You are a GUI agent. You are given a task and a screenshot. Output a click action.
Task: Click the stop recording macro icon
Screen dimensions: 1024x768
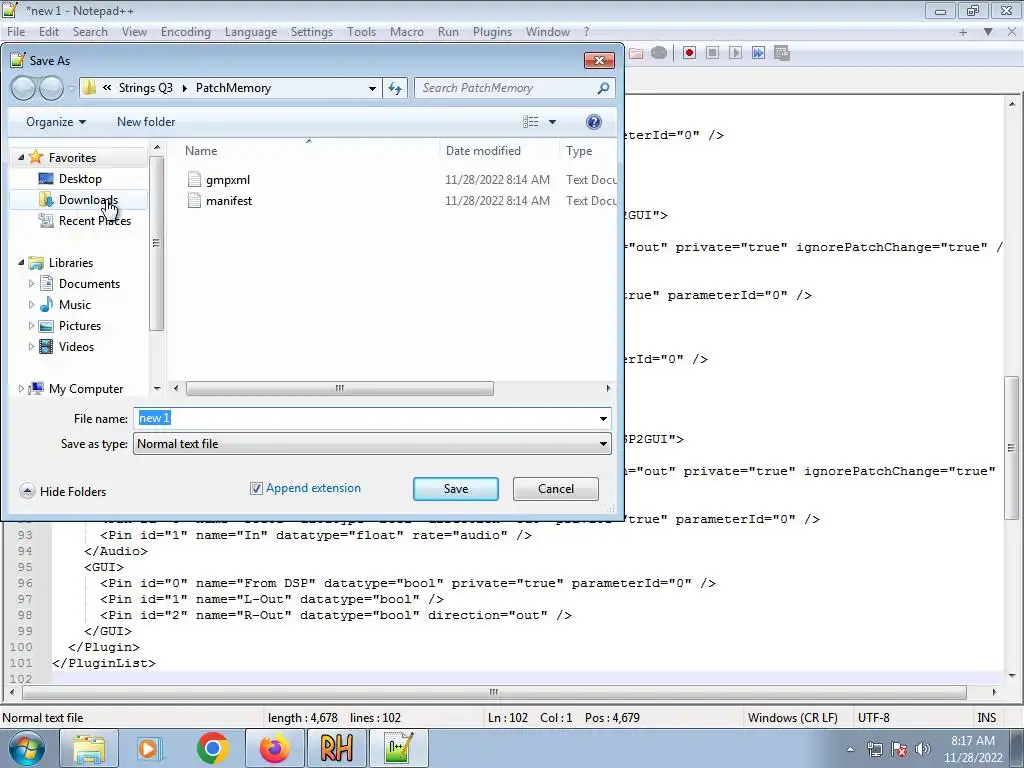(712, 53)
